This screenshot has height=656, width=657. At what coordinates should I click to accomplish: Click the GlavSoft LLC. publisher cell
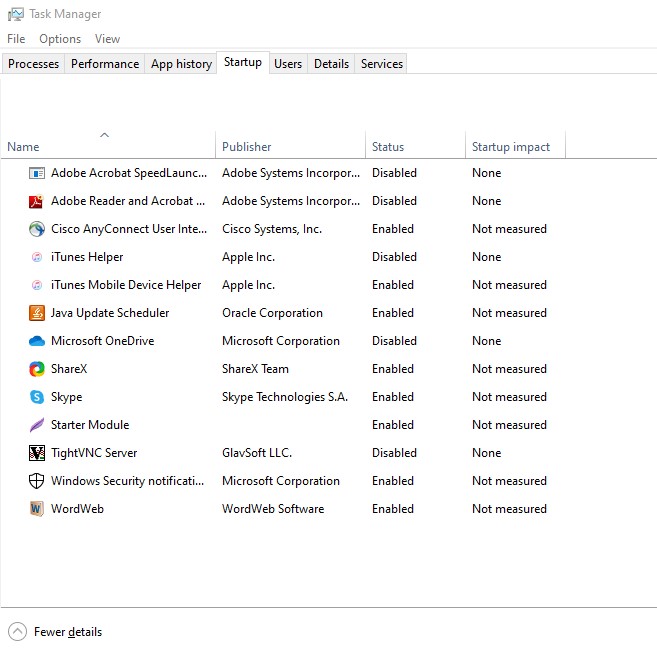(x=257, y=453)
